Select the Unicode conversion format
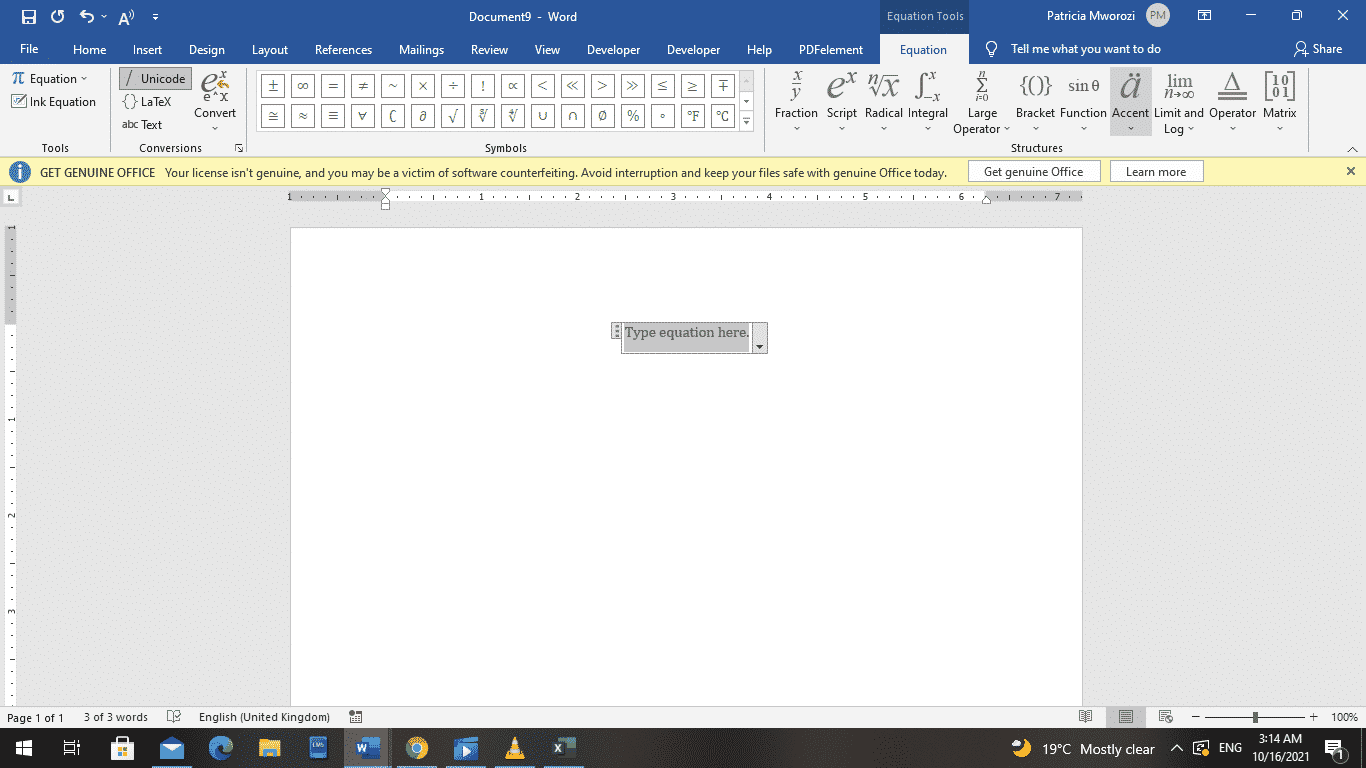Image resolution: width=1366 pixels, height=768 pixels. click(x=155, y=78)
